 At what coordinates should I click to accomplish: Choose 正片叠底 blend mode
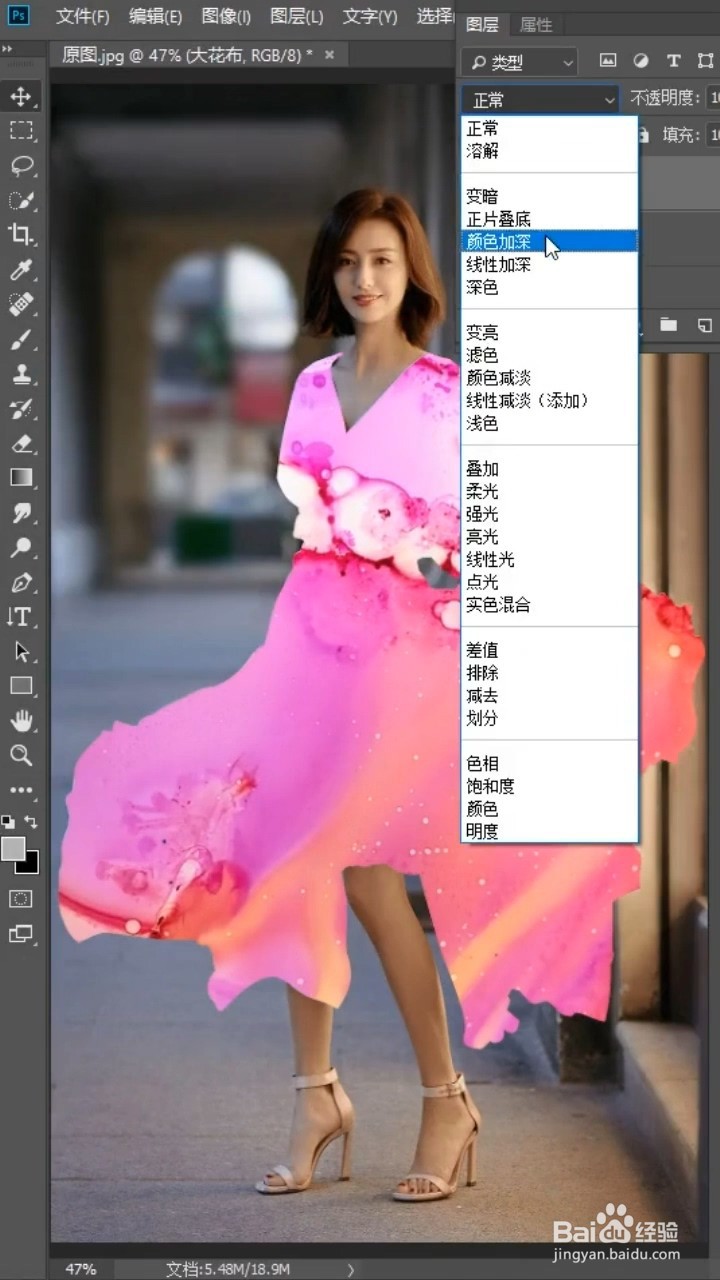[x=549, y=219]
